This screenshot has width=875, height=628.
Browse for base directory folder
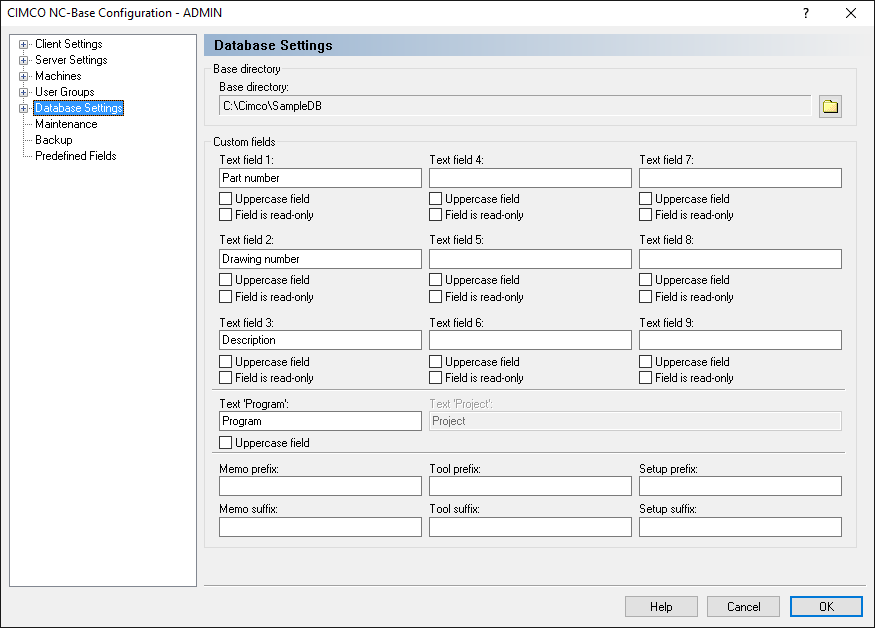point(830,106)
